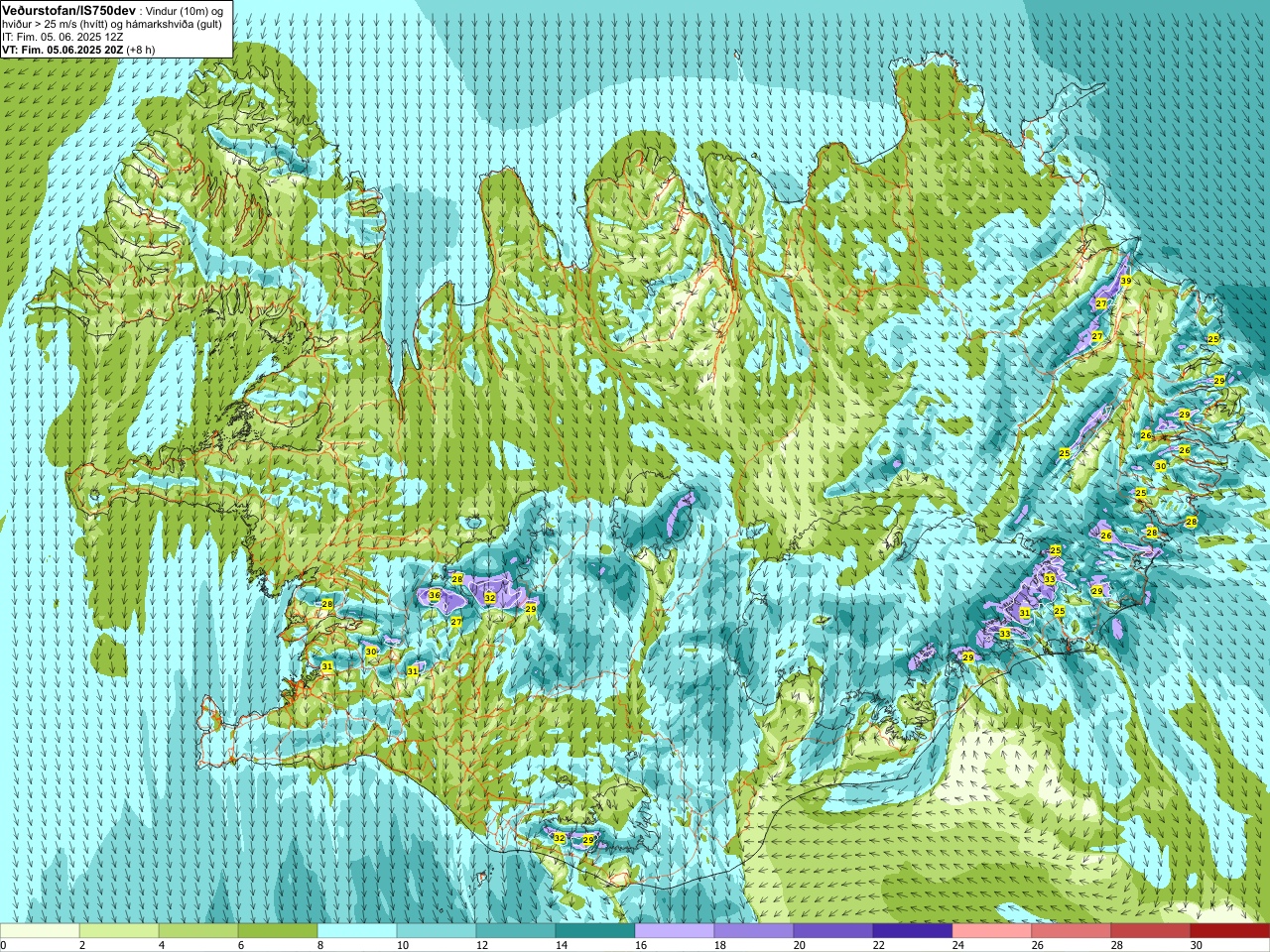Click the 24–26 m/s light pink legend swatch
1270x952 pixels.
pyautogui.click(x=992, y=931)
